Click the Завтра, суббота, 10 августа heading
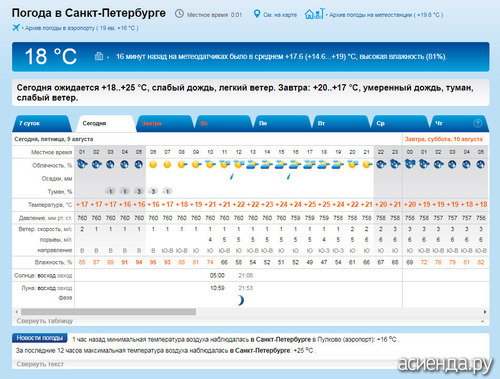This screenshot has height=379, width=500. tap(443, 139)
